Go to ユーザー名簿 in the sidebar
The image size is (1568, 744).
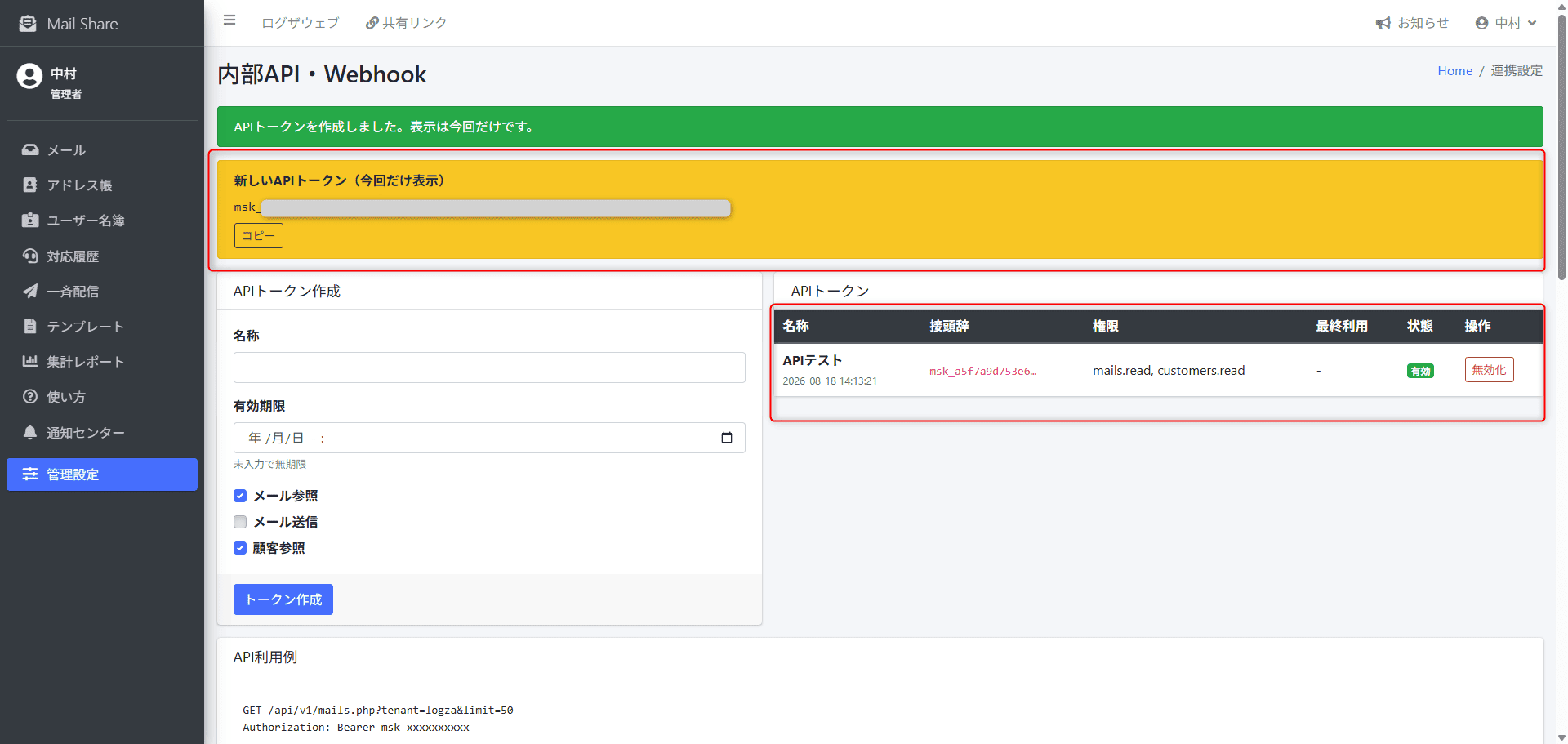click(x=102, y=221)
